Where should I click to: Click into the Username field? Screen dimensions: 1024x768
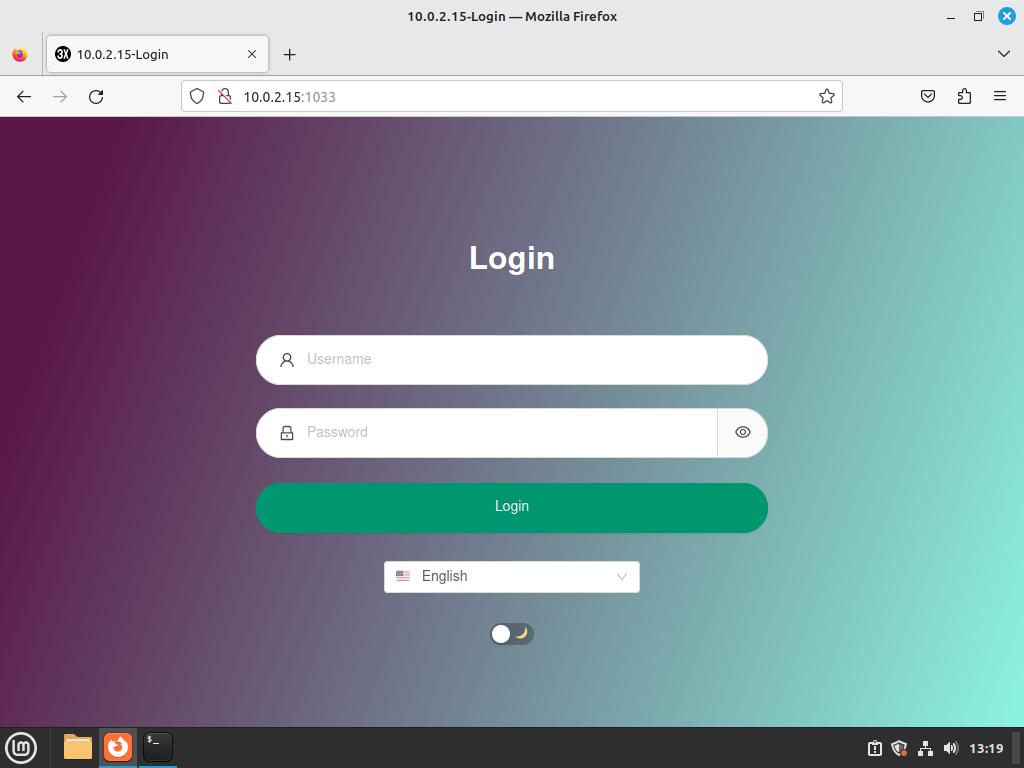(x=512, y=360)
